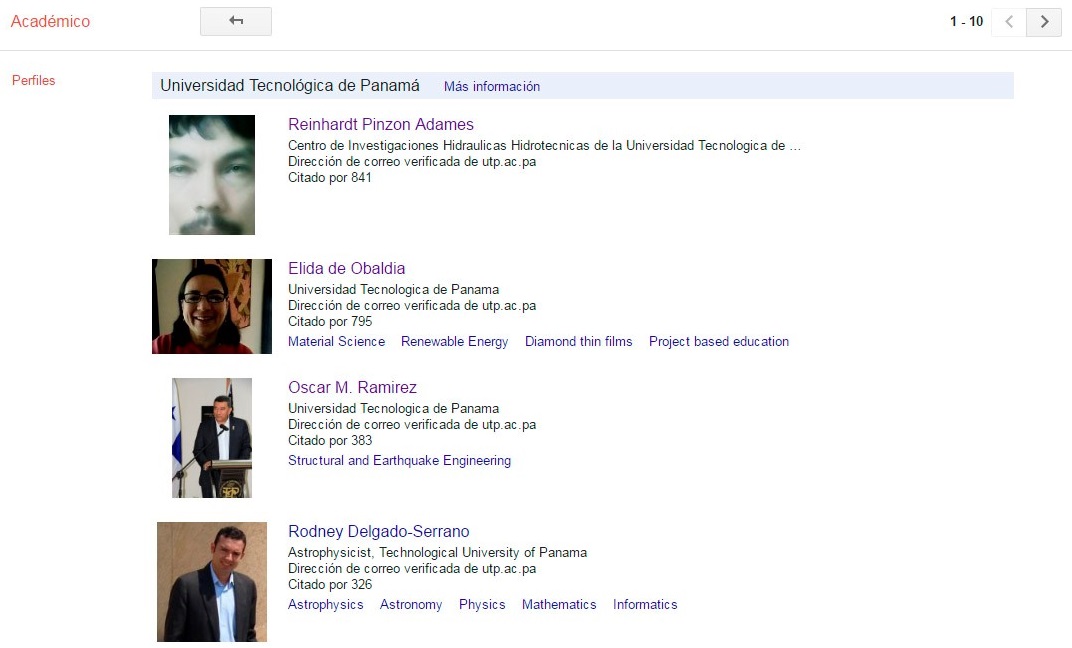Select the Astrophysics interest tag

coord(325,605)
